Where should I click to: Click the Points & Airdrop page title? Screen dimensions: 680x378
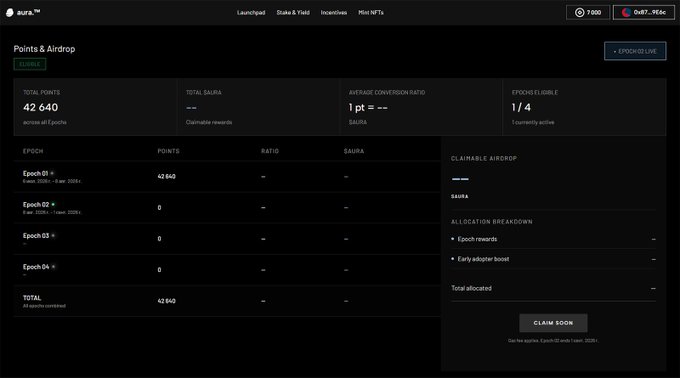(x=44, y=49)
